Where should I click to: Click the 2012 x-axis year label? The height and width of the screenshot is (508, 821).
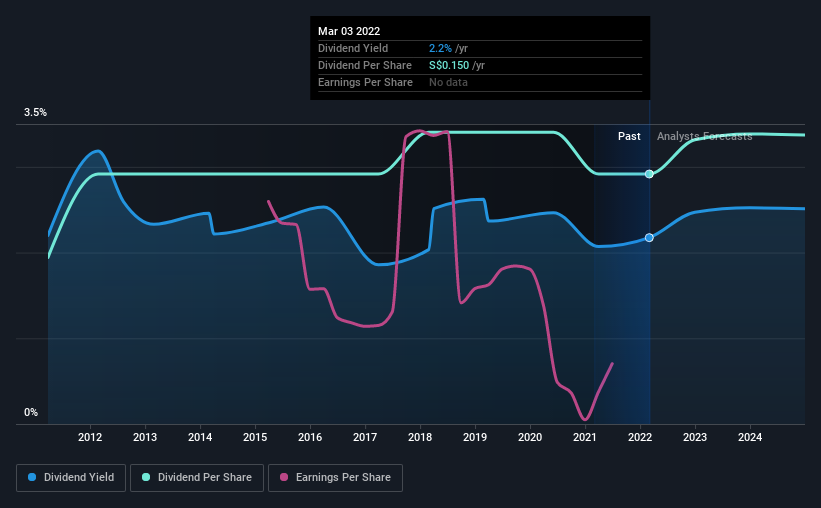coord(90,437)
